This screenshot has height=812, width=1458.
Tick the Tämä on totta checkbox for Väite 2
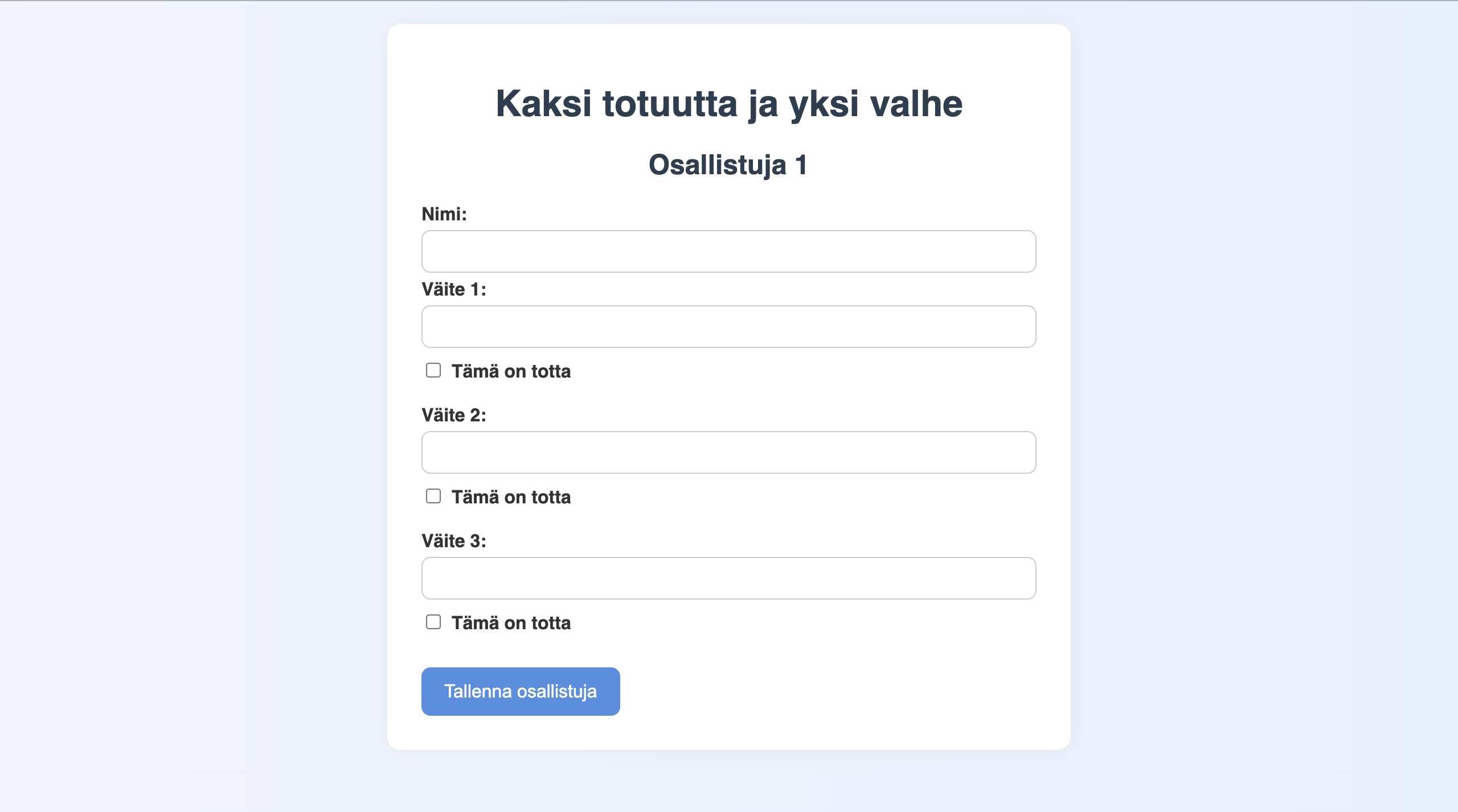pos(433,496)
